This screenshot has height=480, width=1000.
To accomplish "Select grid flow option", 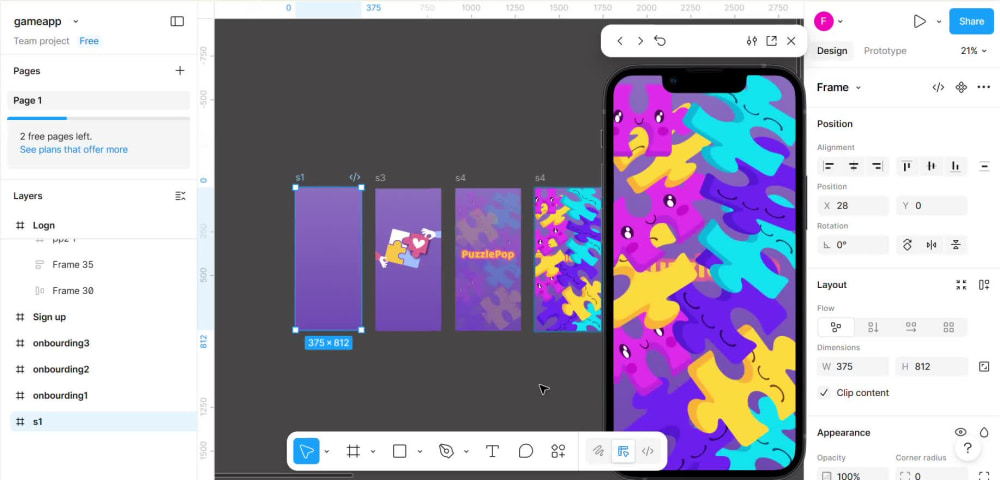I will coord(948,327).
